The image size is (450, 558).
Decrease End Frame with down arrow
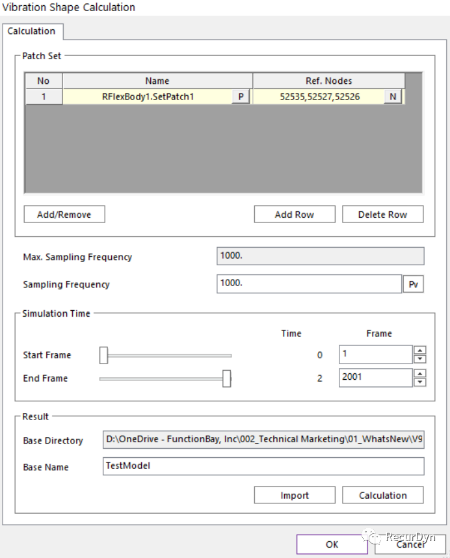(420, 382)
